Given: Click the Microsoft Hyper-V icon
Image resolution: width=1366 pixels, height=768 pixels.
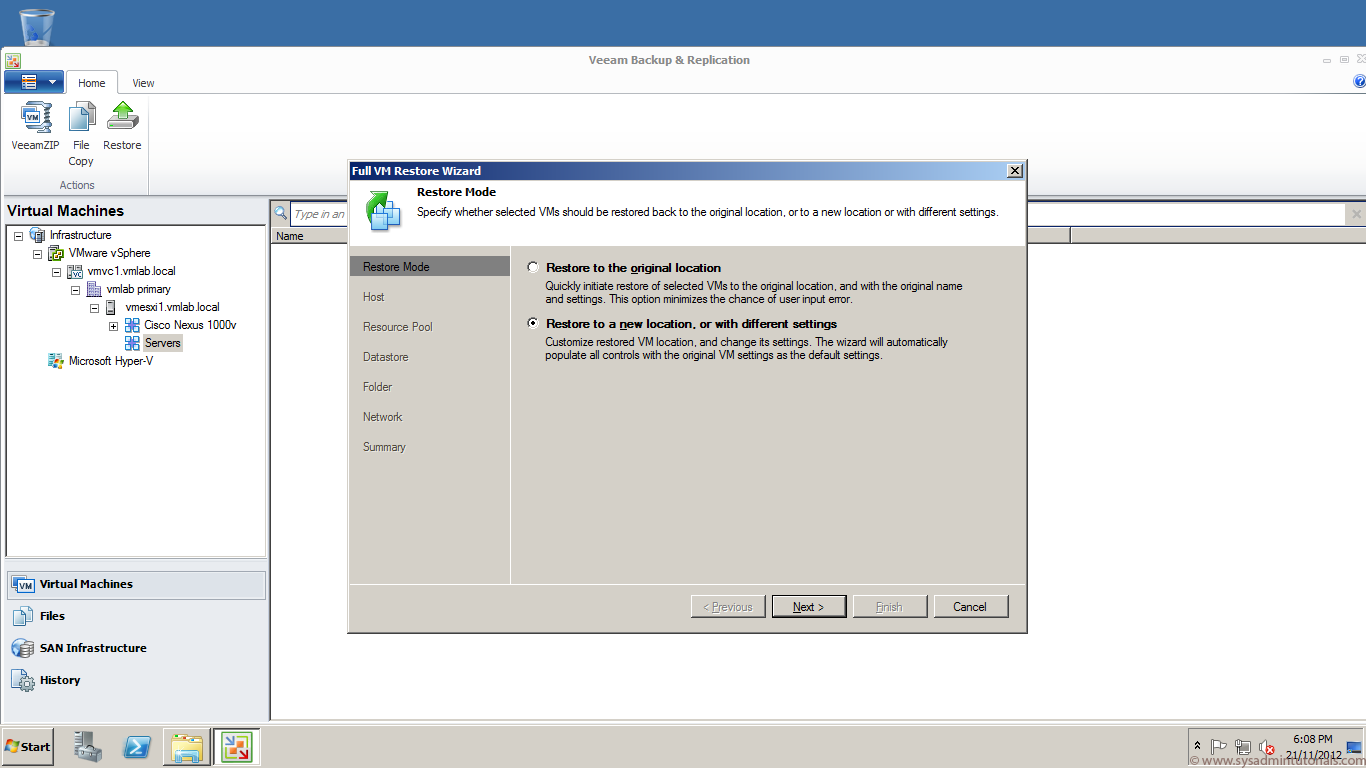Looking at the screenshot, I should pyautogui.click(x=56, y=361).
